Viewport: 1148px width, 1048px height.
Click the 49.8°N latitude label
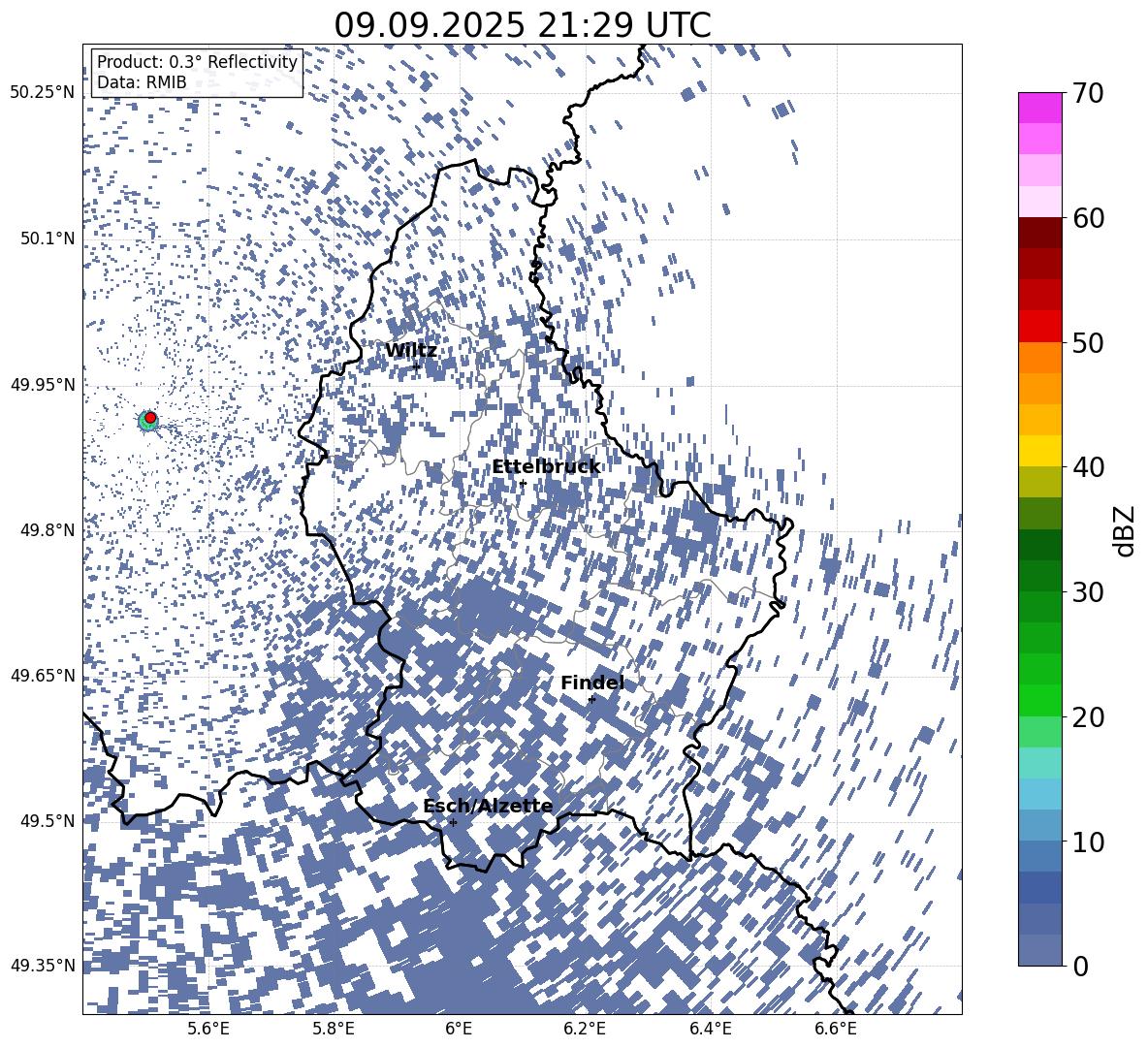(x=47, y=530)
